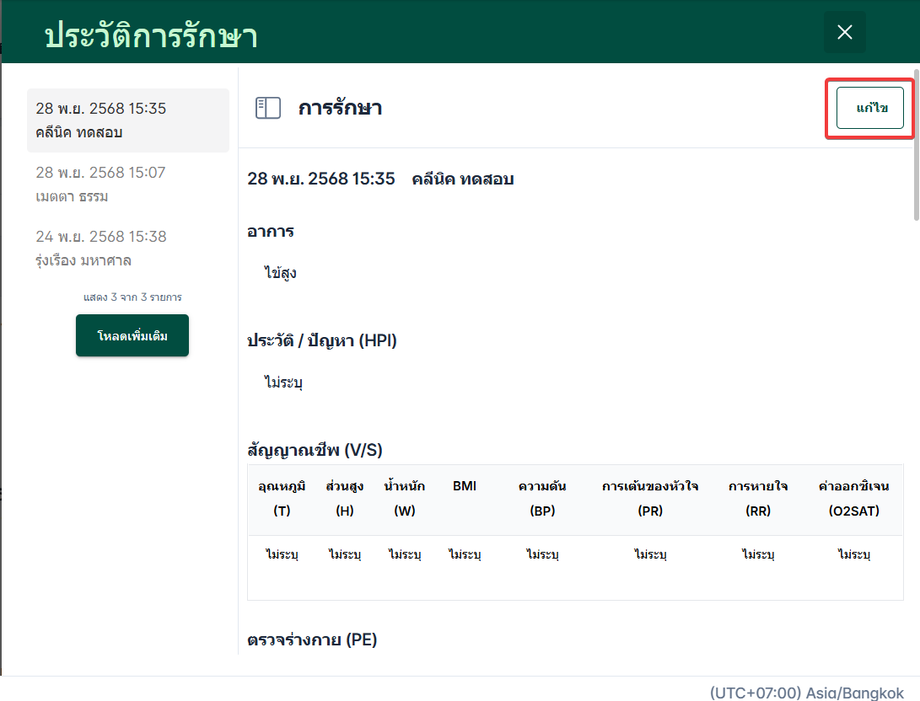Click the vertical scrollbar of treatment details

click(x=916, y=145)
